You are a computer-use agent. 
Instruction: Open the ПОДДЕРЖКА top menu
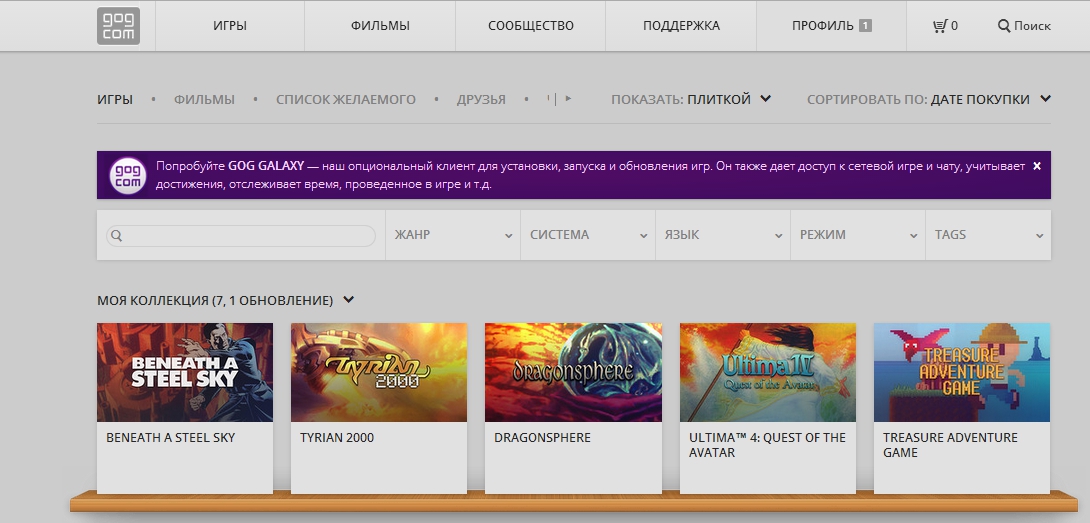(x=681, y=26)
